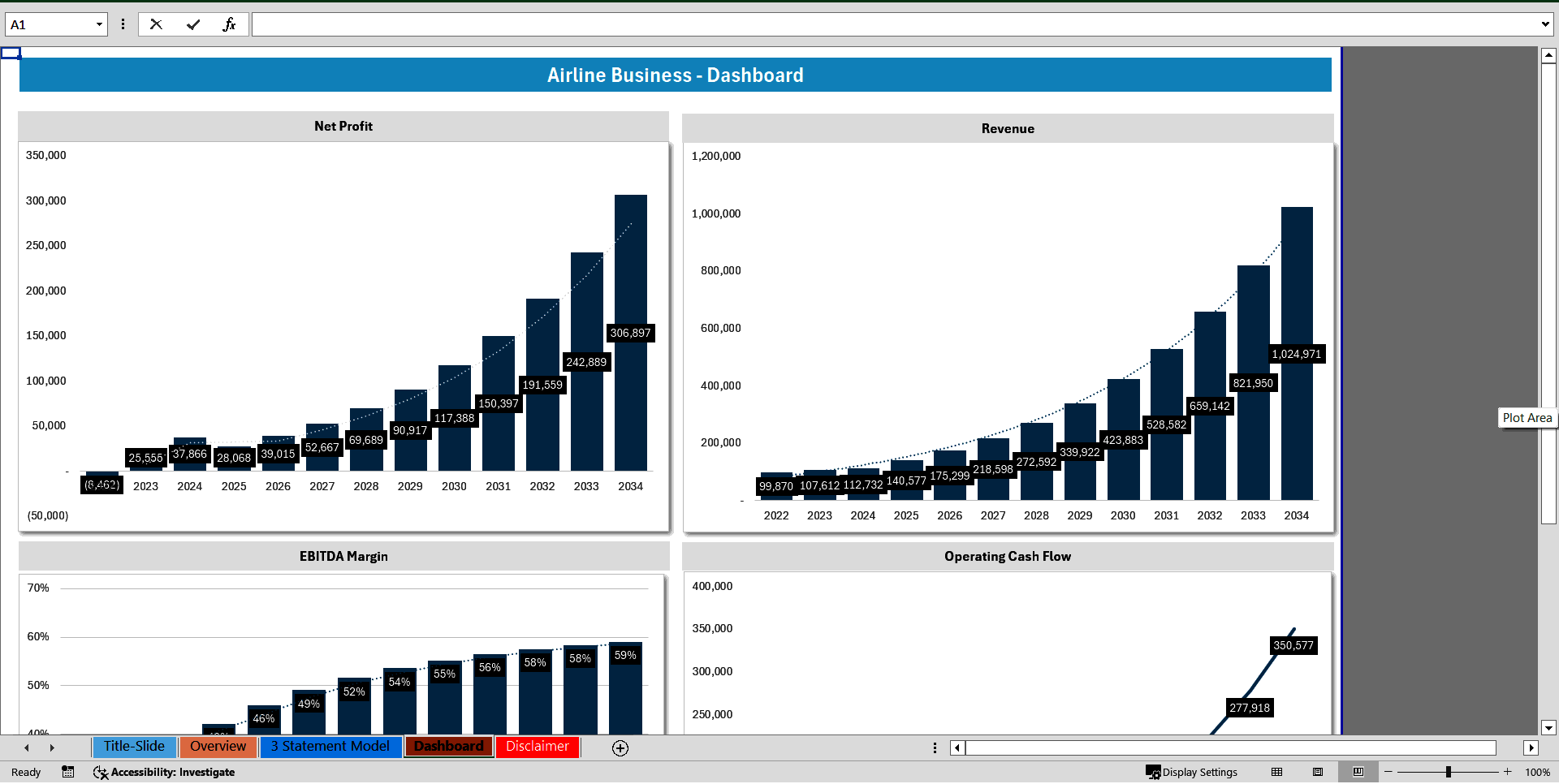Image resolution: width=1559 pixels, height=784 pixels.
Task: Go to previous sheet tab arrow
Action: click(27, 747)
